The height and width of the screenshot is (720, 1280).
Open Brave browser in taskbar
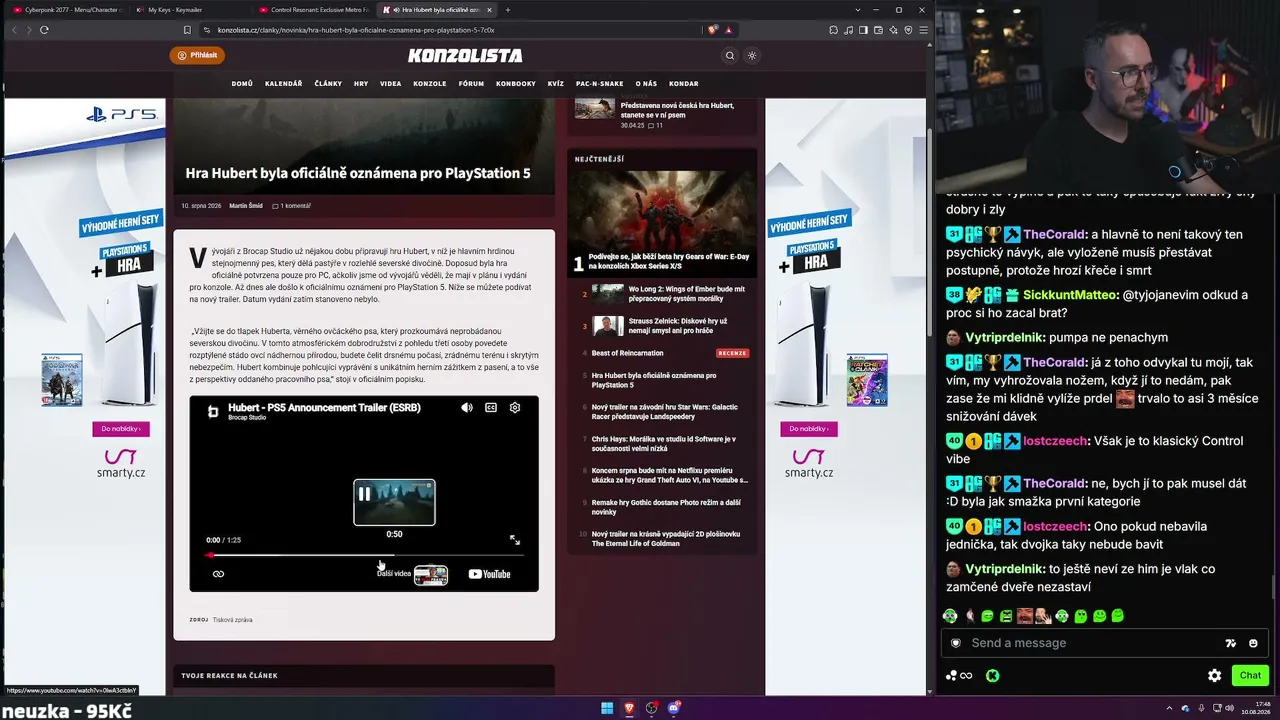tap(629, 708)
